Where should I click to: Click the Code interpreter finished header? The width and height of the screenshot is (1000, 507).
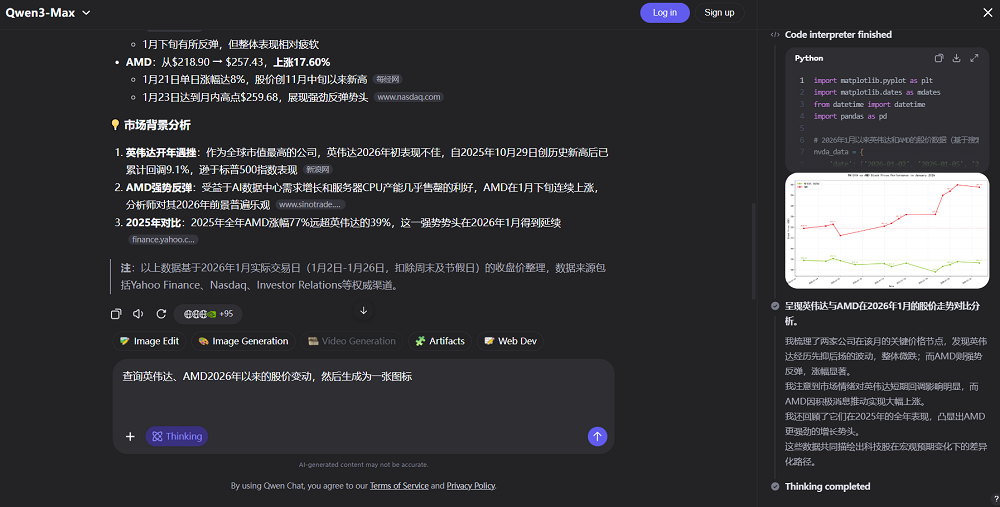pyautogui.click(x=838, y=34)
